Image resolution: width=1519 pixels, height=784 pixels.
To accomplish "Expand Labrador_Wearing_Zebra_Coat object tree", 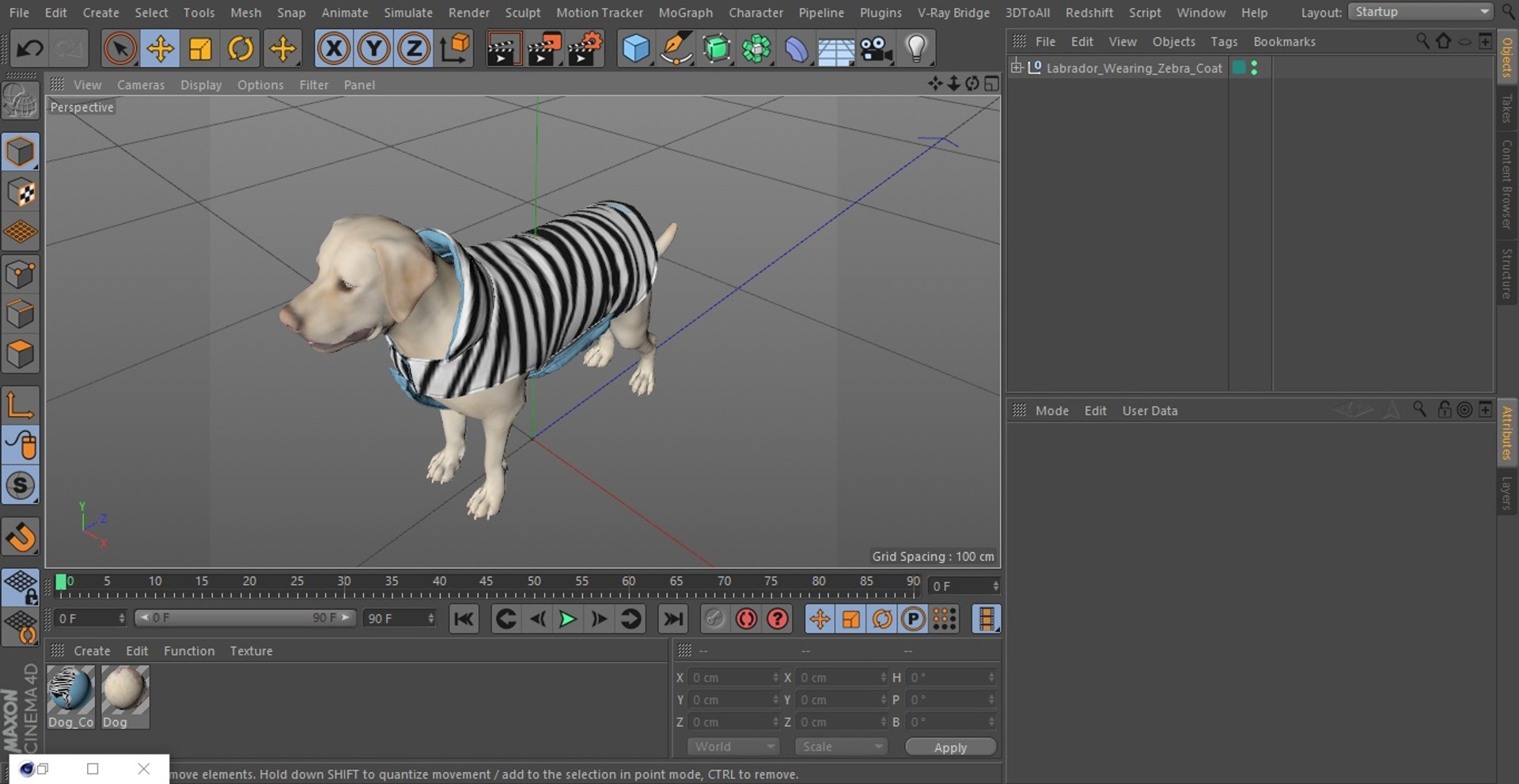I will [x=1017, y=67].
